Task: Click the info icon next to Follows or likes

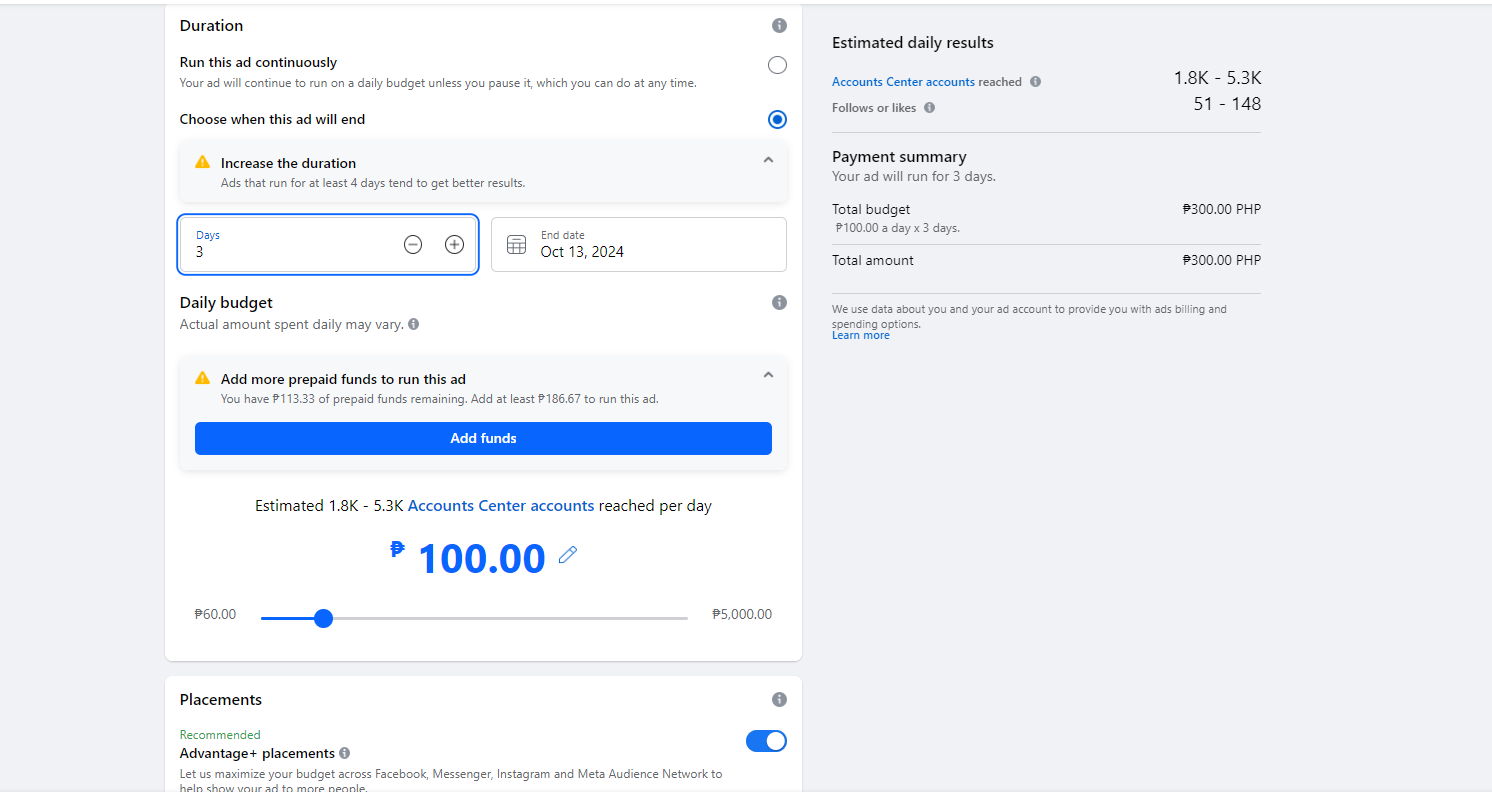Action: [x=929, y=108]
